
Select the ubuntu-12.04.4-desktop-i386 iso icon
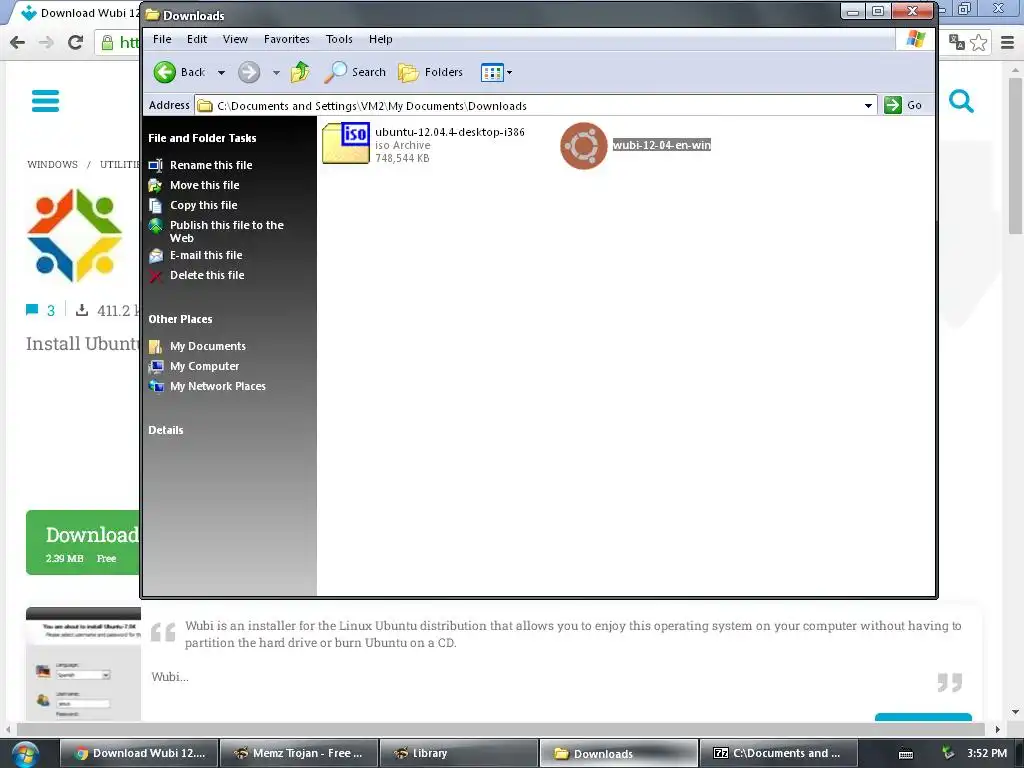[346, 143]
